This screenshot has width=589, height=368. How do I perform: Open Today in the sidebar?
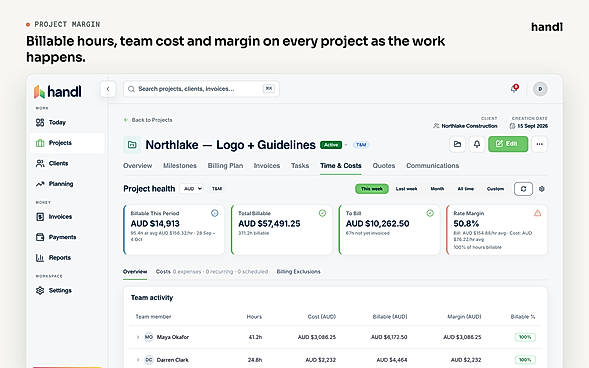point(67,122)
